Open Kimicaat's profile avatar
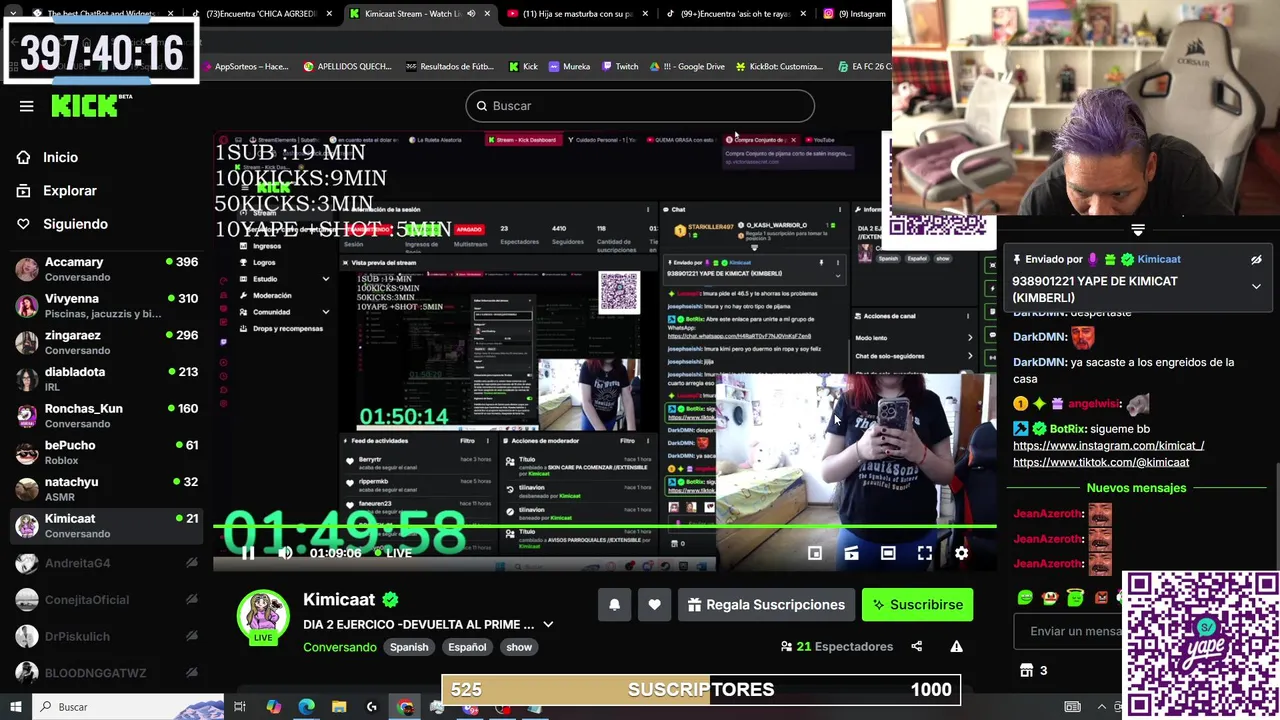 263,616
